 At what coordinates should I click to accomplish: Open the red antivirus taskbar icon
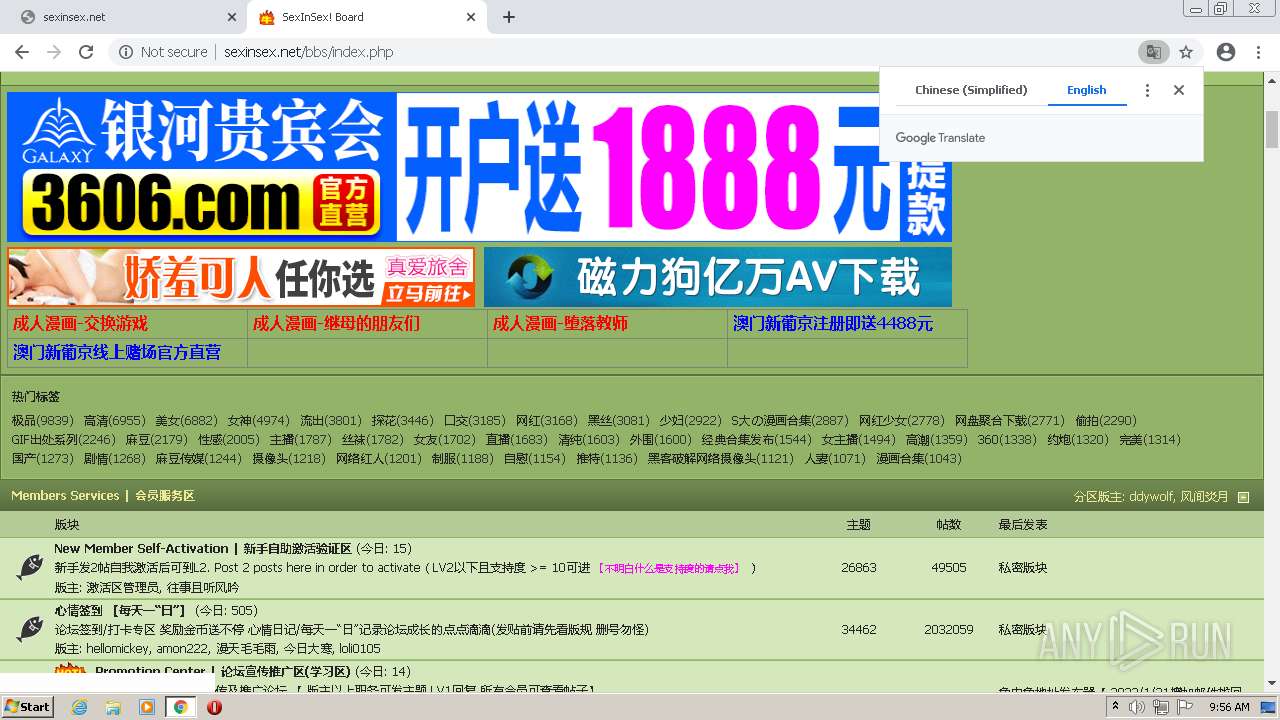[x=214, y=707]
